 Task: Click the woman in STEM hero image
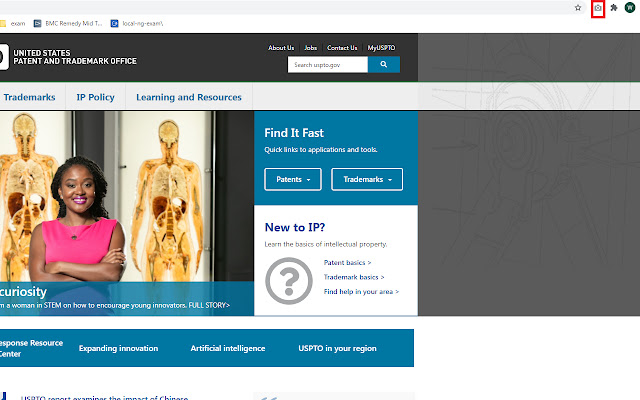pos(127,196)
